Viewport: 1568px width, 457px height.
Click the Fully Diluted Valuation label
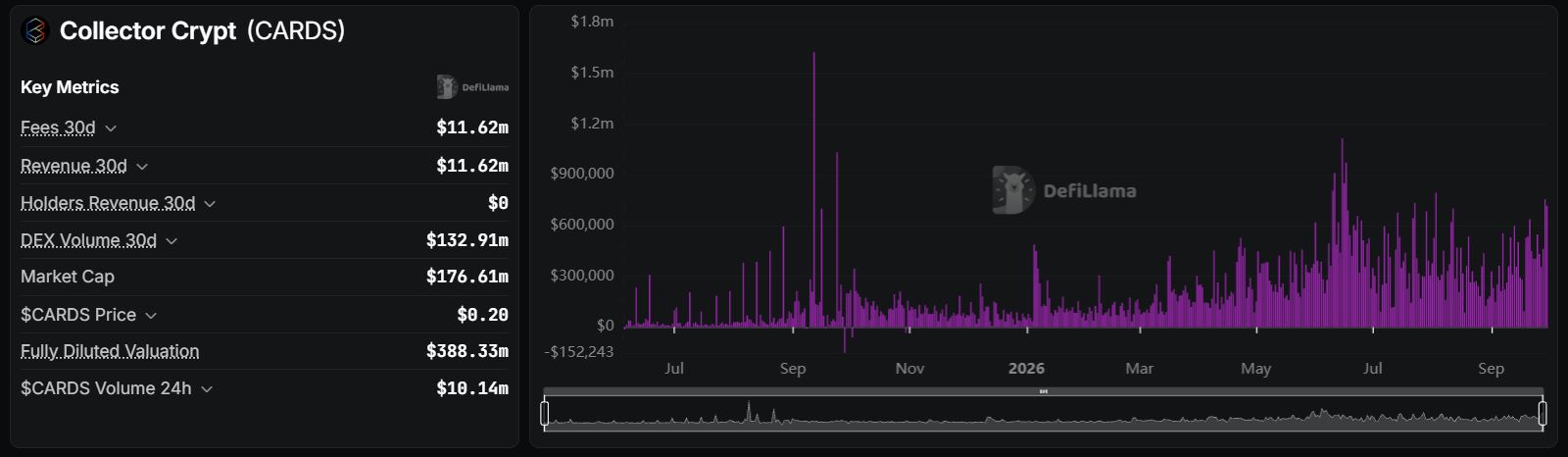tap(110, 351)
